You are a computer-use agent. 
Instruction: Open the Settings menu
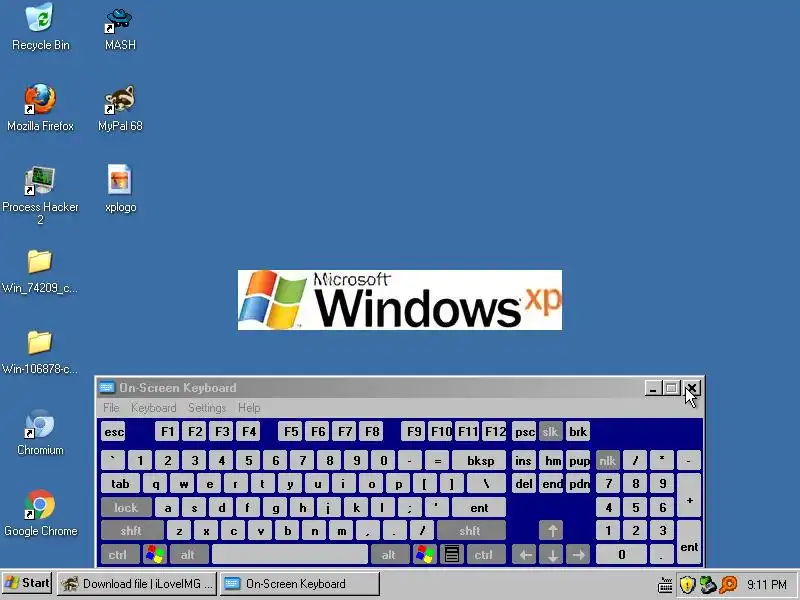[207, 408]
